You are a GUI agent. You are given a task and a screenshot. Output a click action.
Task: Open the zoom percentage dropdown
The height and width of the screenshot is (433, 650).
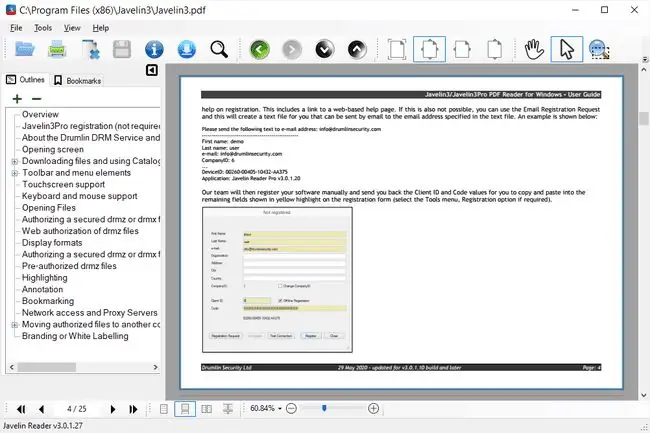(x=280, y=409)
